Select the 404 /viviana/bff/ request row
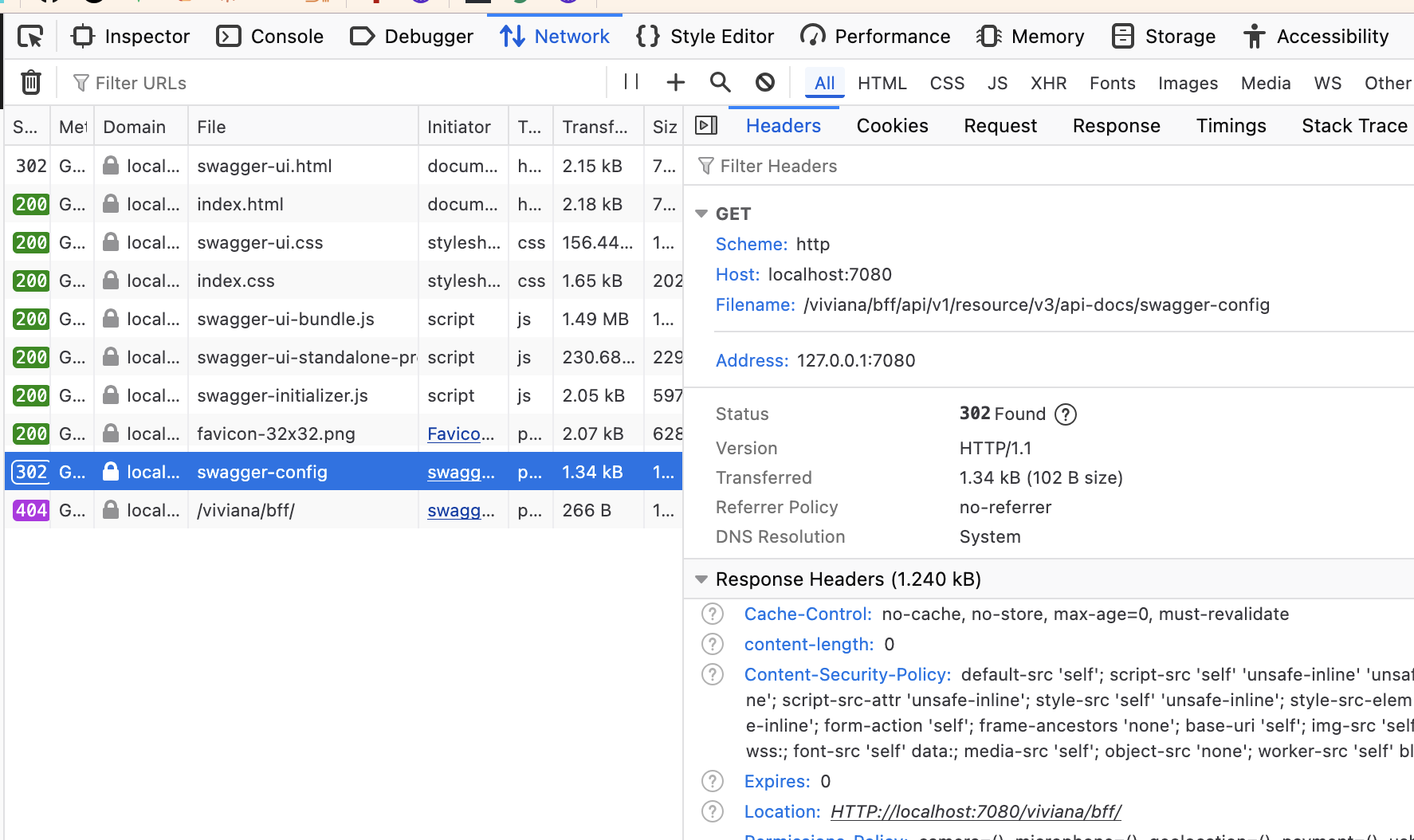Image resolution: width=1414 pixels, height=840 pixels. point(344,510)
